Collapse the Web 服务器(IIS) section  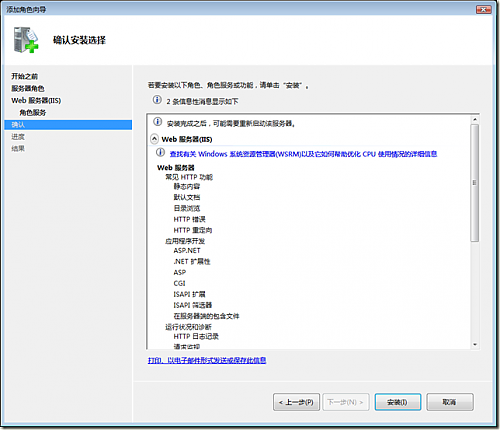(154, 139)
